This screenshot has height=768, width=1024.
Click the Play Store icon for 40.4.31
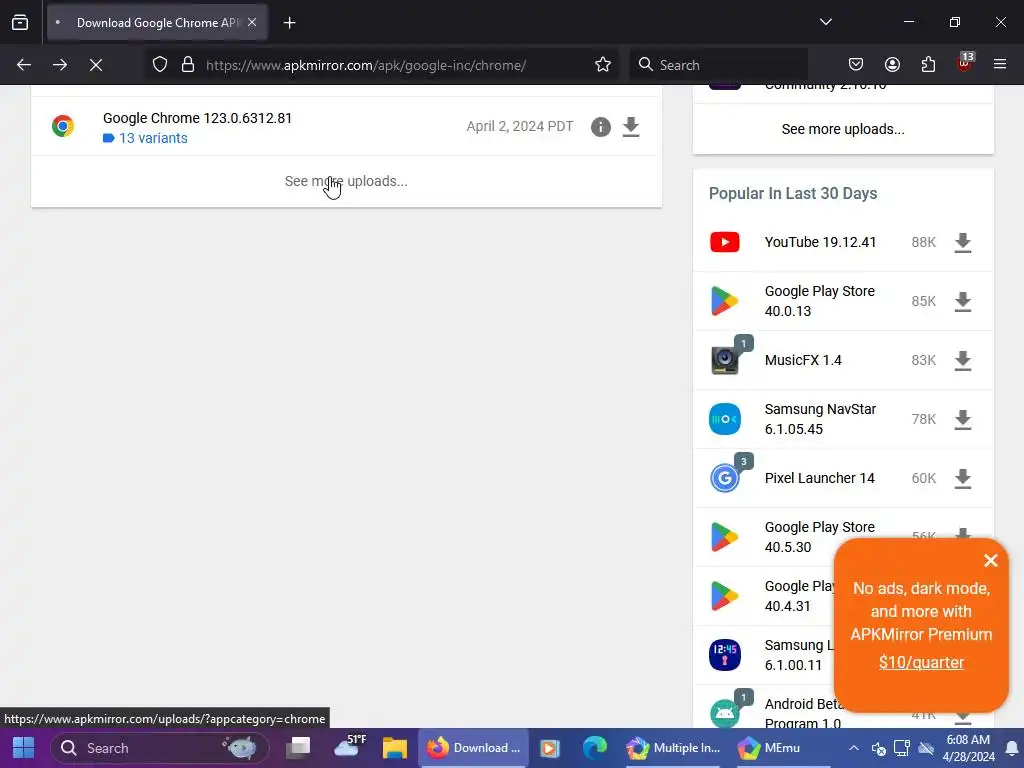tap(725, 596)
